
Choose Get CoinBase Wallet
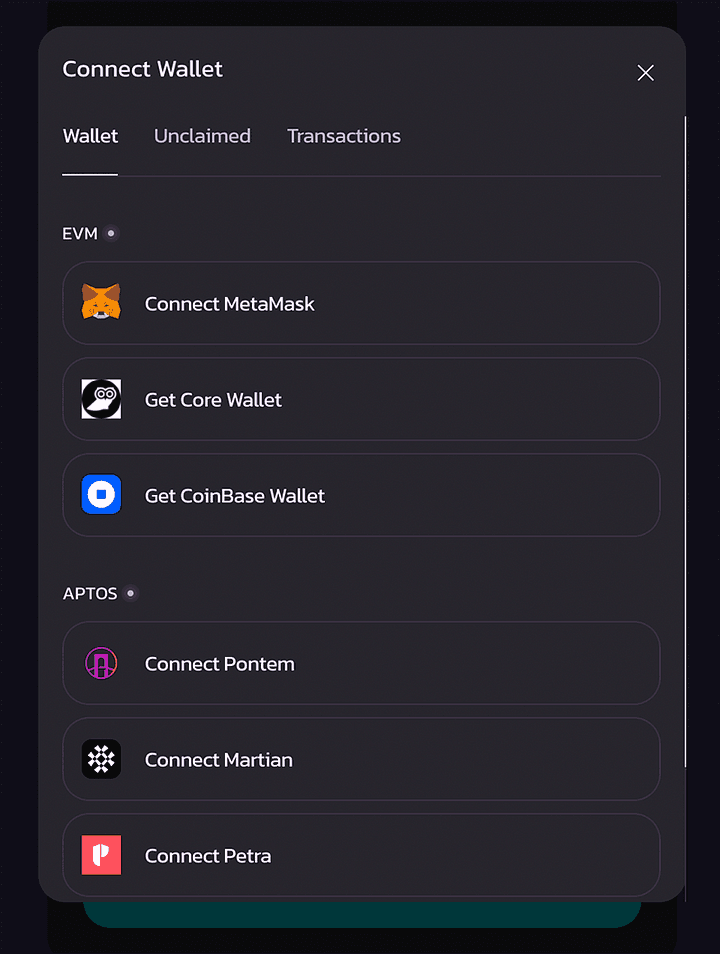tap(361, 495)
